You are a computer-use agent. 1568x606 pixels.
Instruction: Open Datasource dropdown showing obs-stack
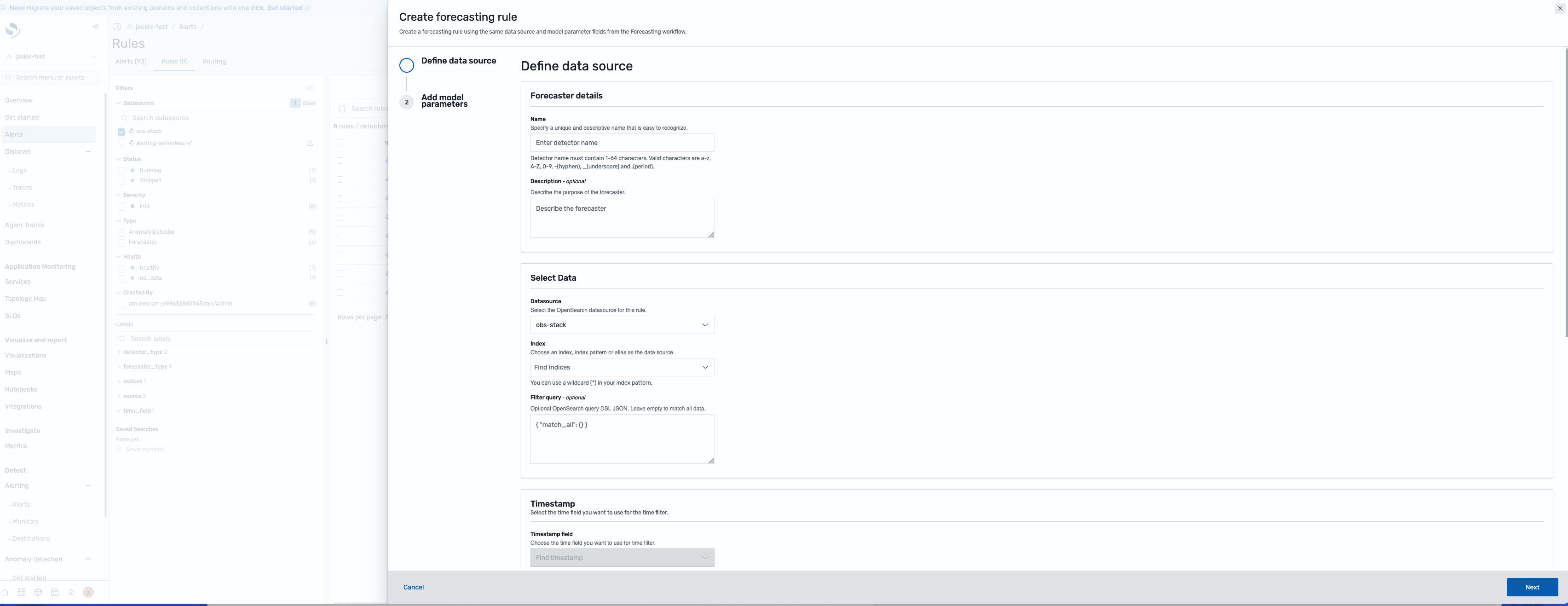[x=622, y=324]
